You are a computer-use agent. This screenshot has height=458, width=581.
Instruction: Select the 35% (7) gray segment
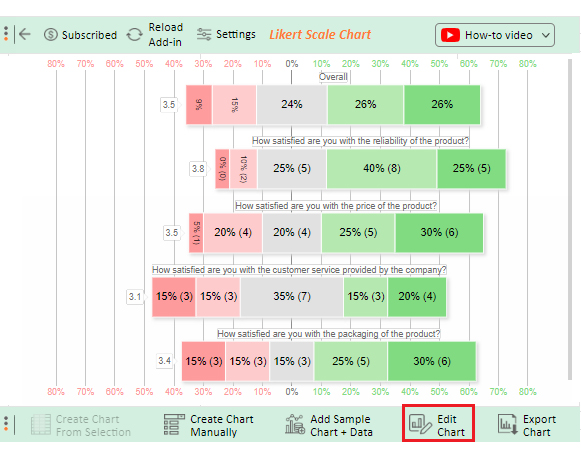(x=292, y=296)
